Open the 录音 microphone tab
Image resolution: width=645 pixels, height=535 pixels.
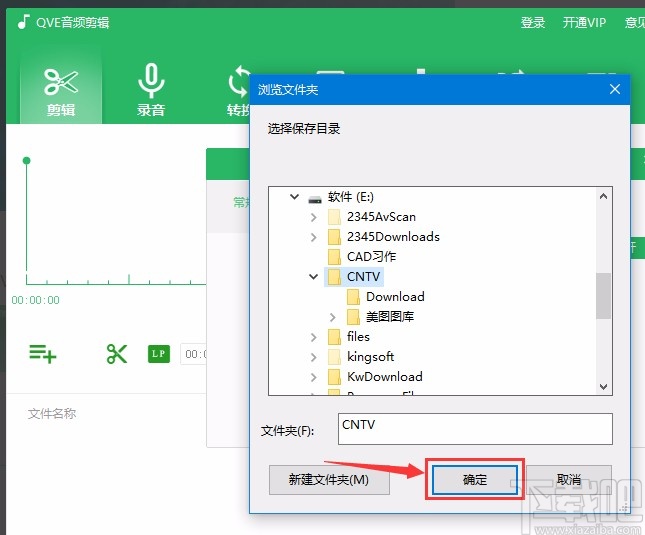[151, 91]
